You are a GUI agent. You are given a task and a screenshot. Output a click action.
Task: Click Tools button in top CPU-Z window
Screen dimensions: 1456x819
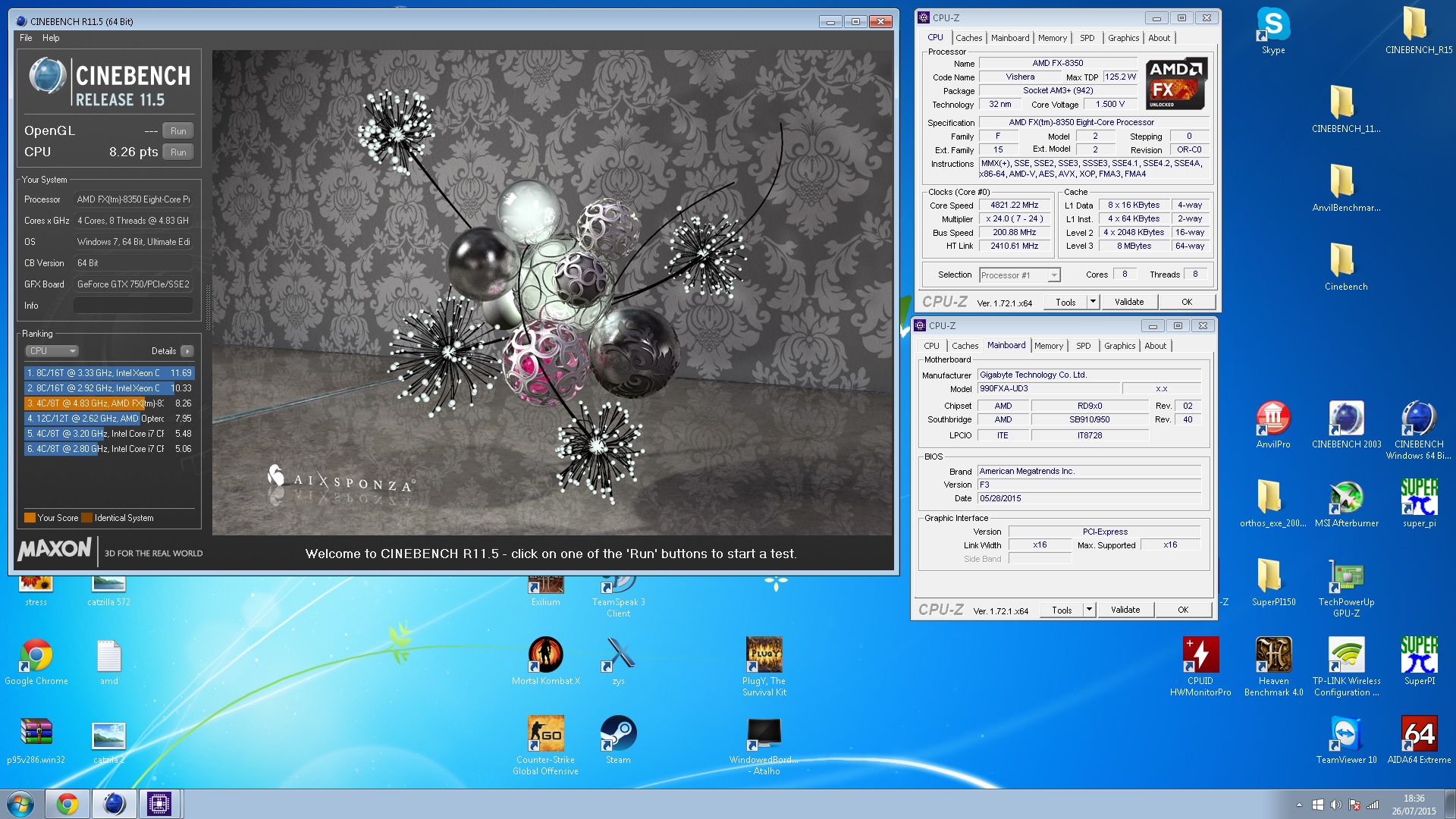pyautogui.click(x=1065, y=302)
